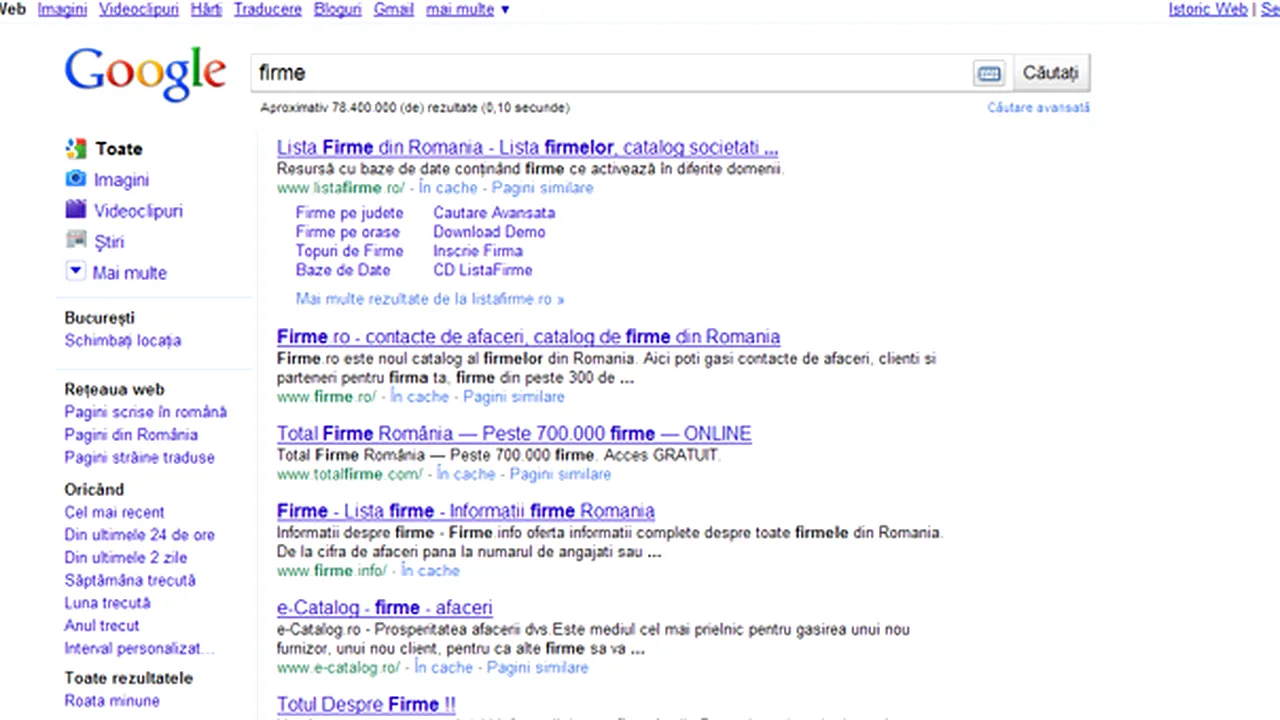Open Videoclipuri in top navigation bar
Viewport: 1280px width, 720px height.
[x=139, y=9]
